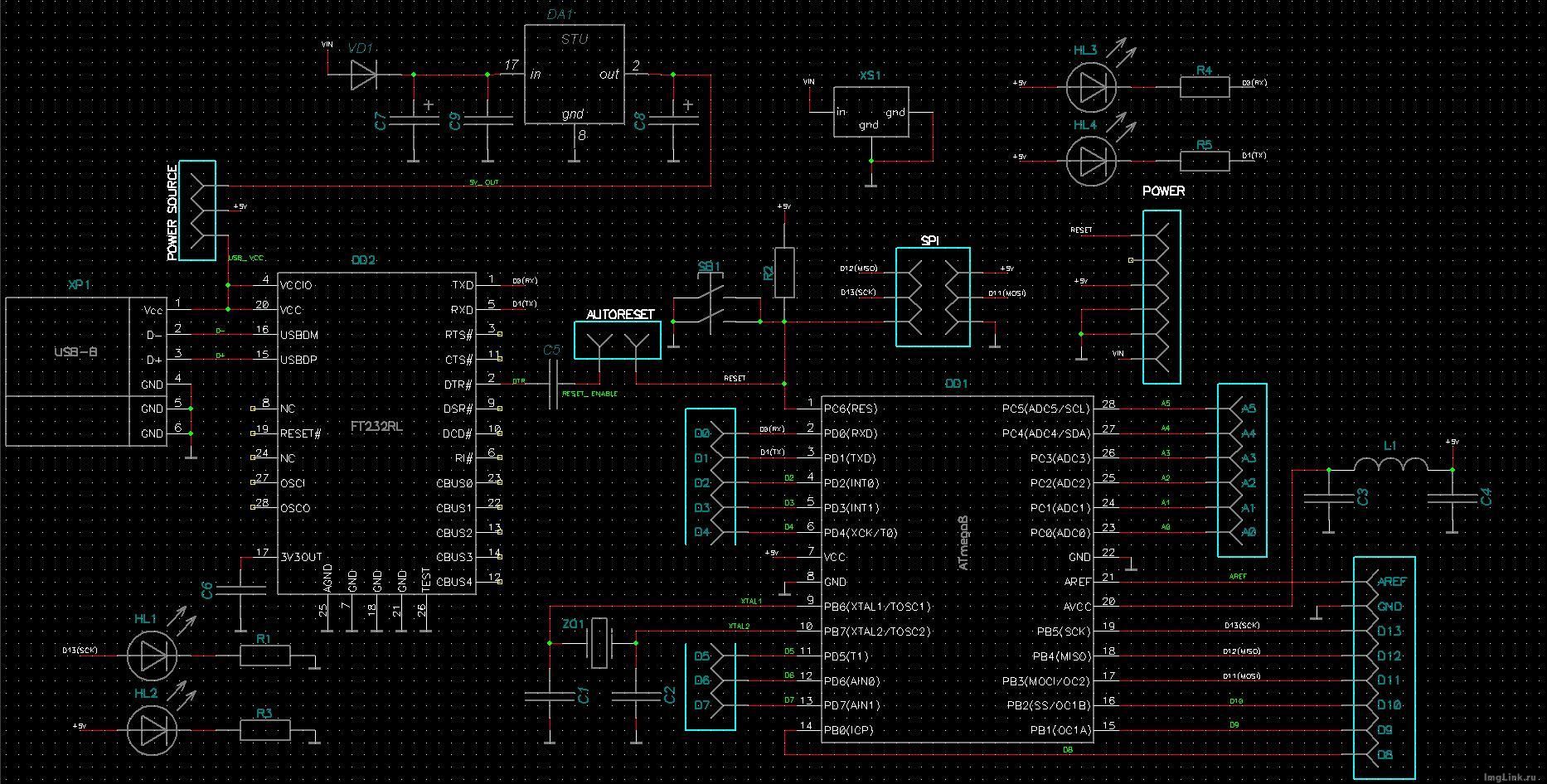Select the XP1 USB-B connector block
This screenshot has width=1547, height=784.
[86, 371]
